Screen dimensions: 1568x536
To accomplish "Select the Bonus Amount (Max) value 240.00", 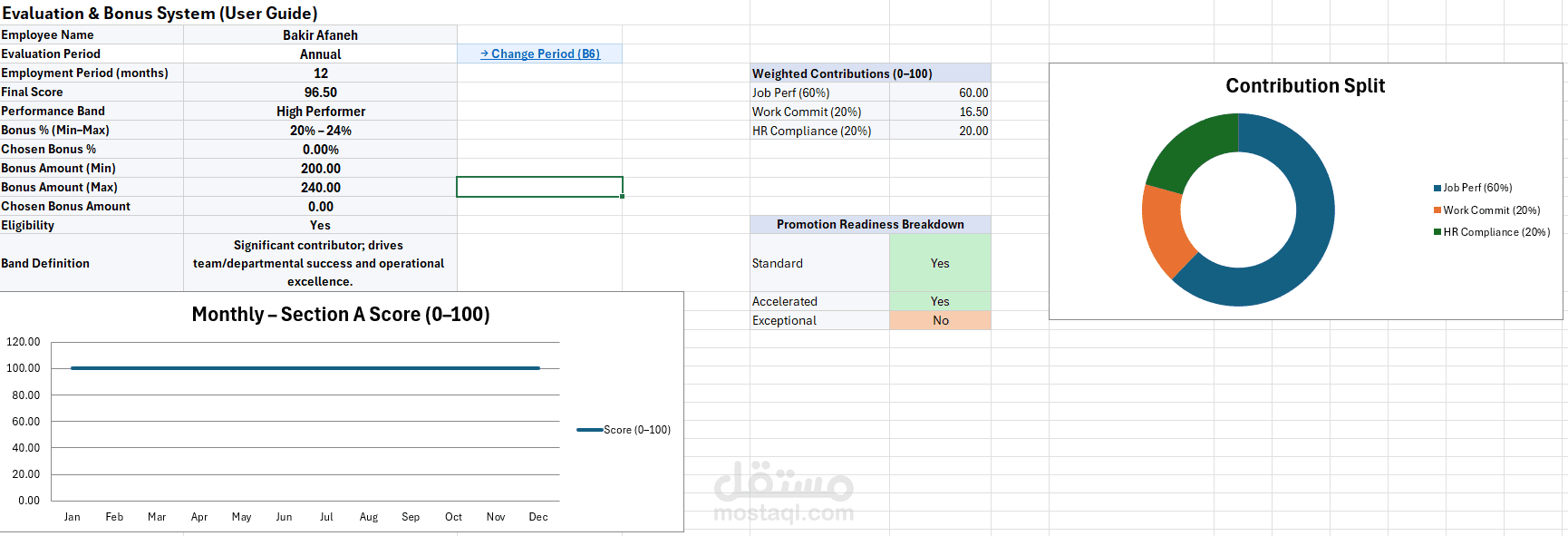I will [320, 187].
